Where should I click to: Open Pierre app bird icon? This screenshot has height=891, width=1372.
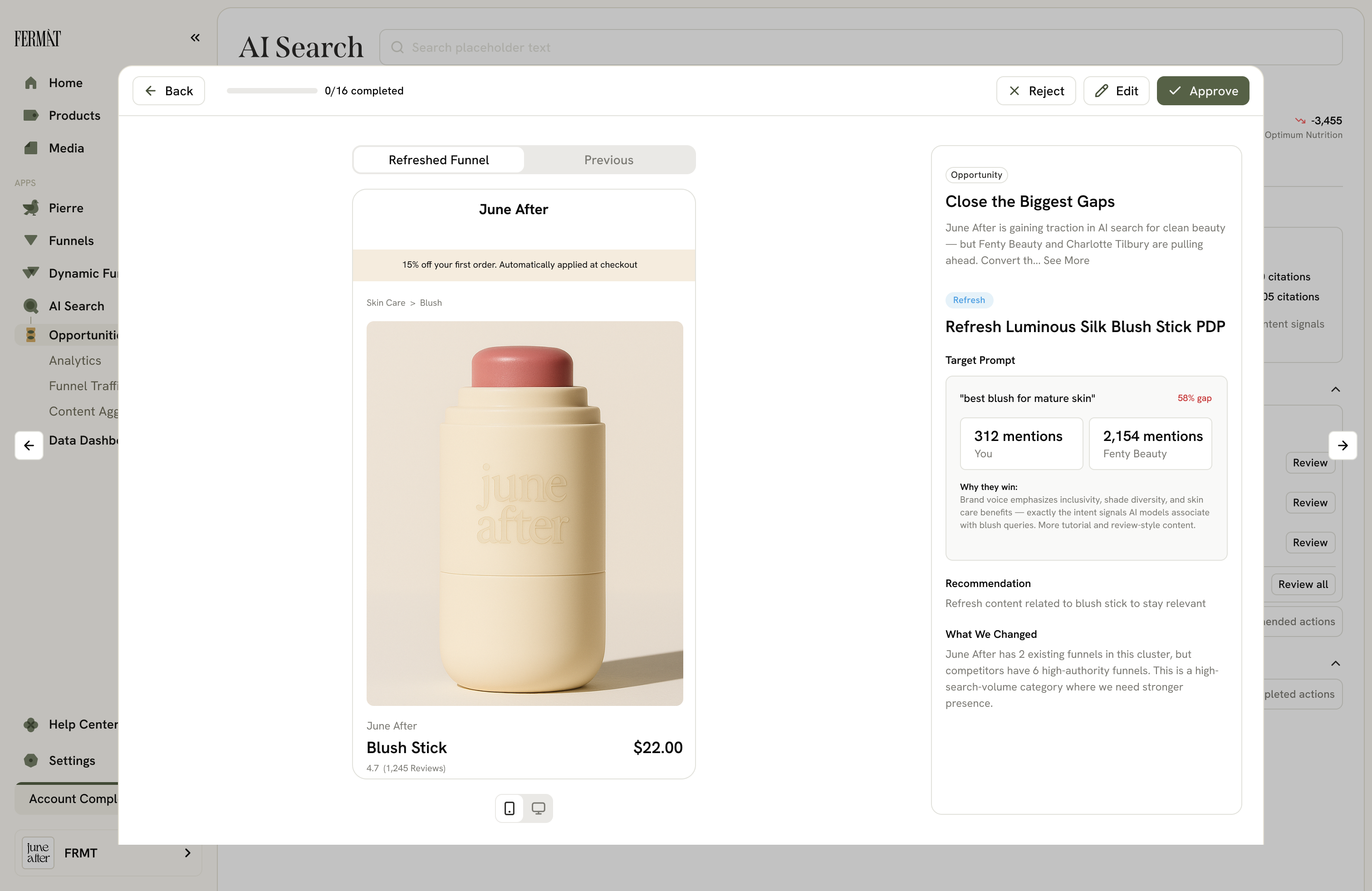[x=31, y=208]
